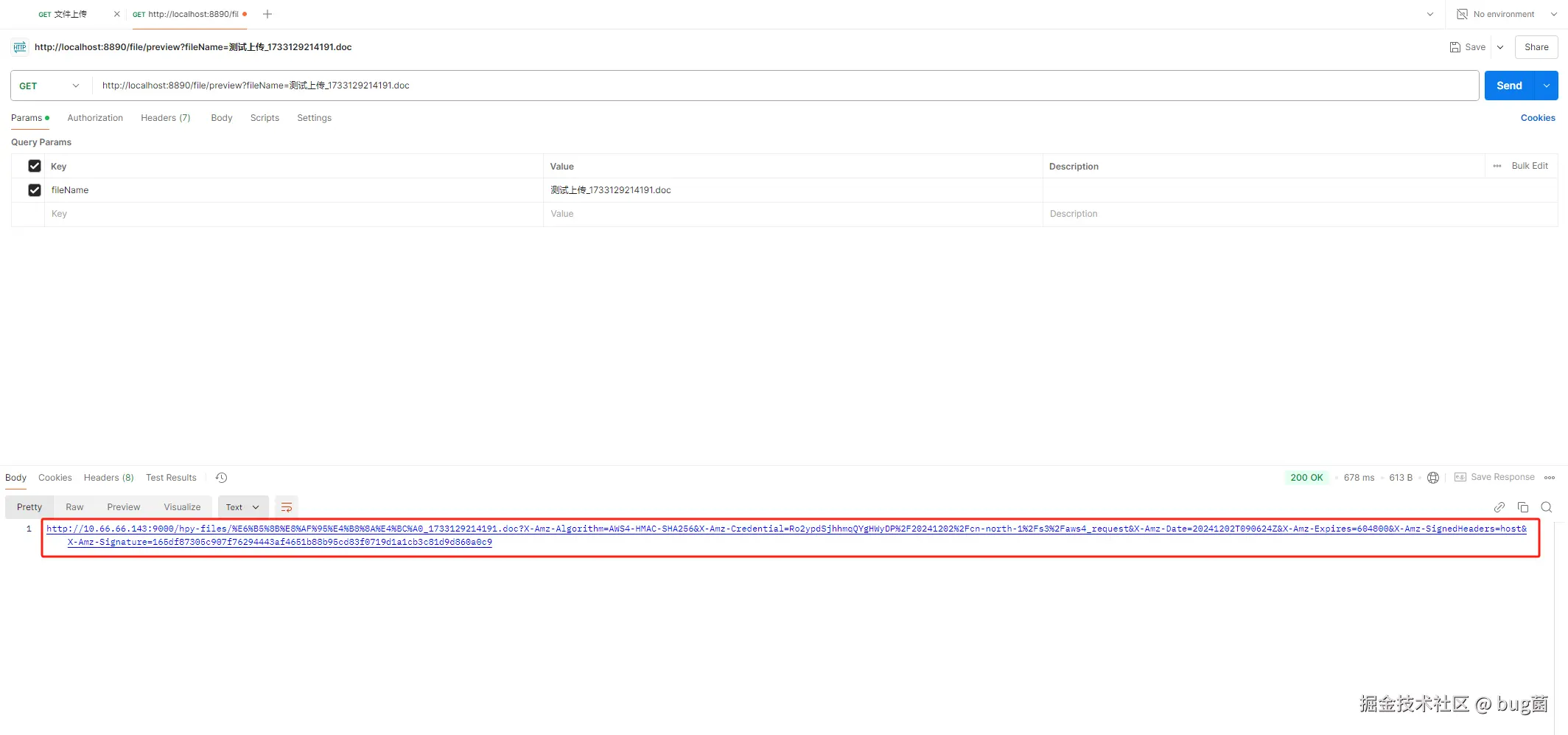The image size is (1568, 735).
Task: Click Bulk Edit for query params
Action: pyautogui.click(x=1530, y=166)
